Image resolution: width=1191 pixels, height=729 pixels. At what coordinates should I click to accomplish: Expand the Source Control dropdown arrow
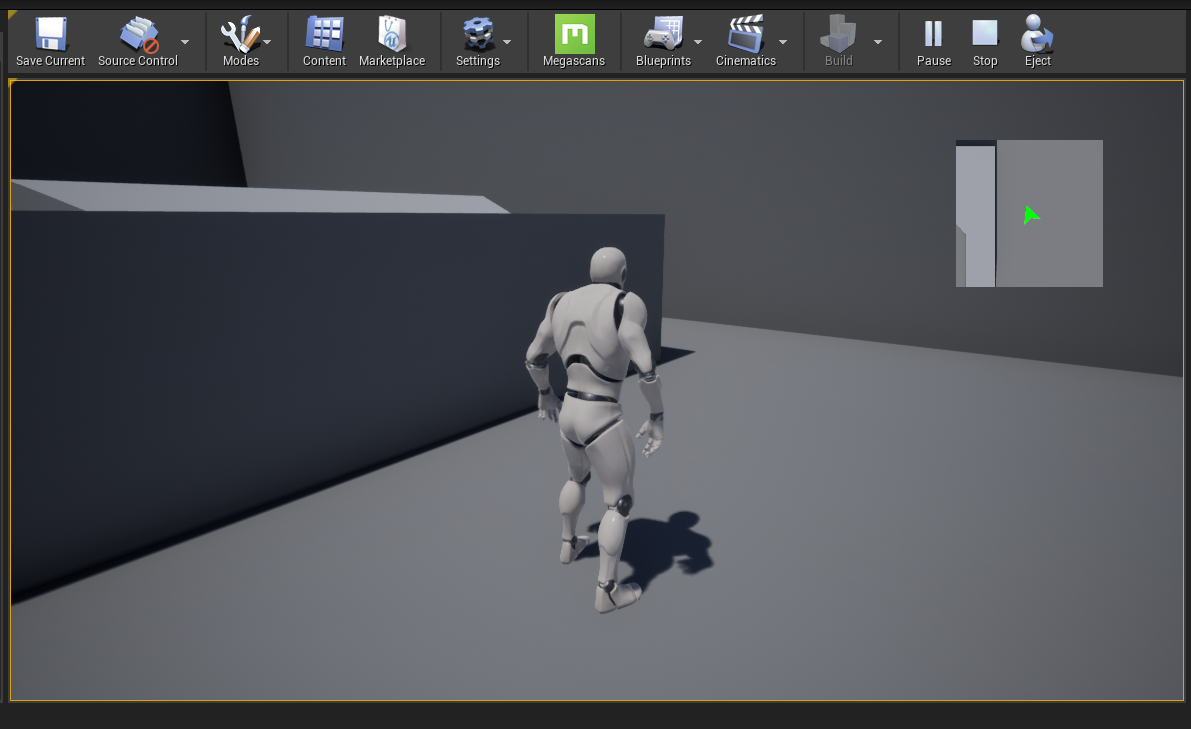coord(185,43)
